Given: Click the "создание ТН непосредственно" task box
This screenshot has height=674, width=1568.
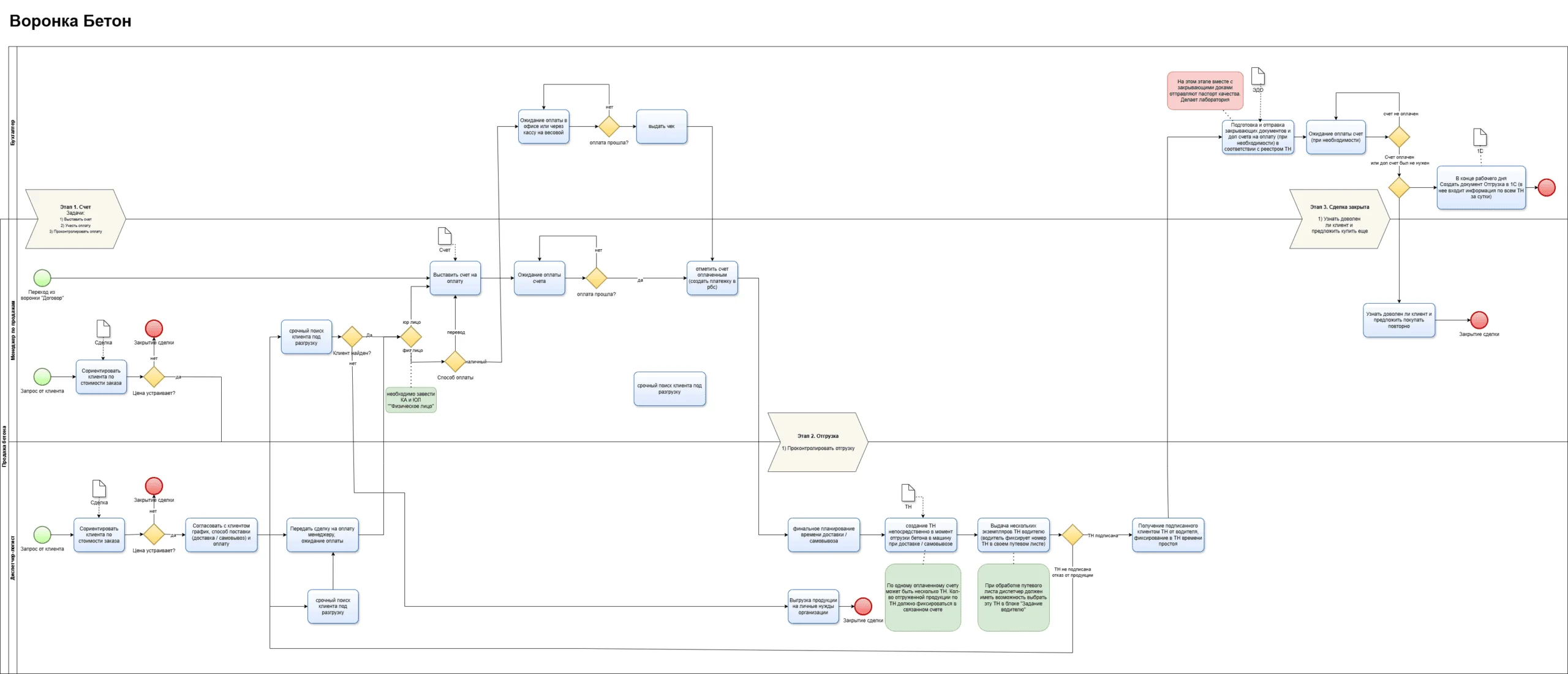Looking at the screenshot, I should (921, 535).
